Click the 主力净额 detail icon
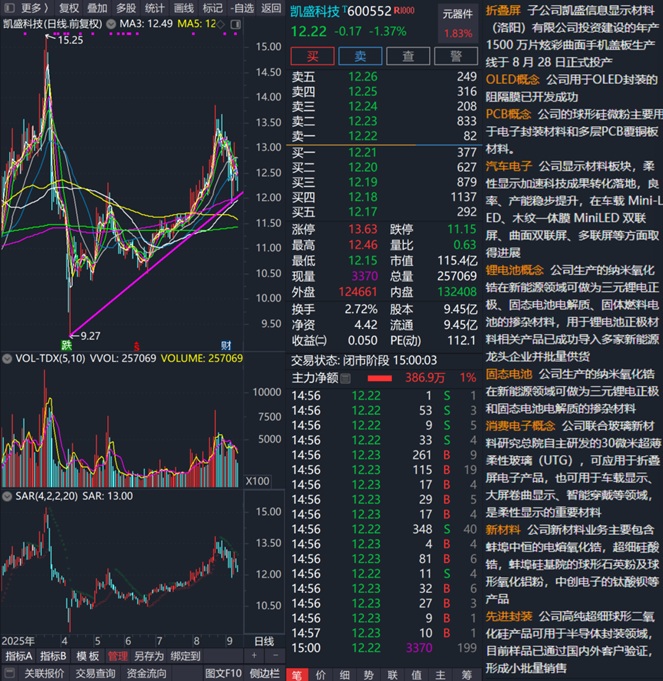 345,378
